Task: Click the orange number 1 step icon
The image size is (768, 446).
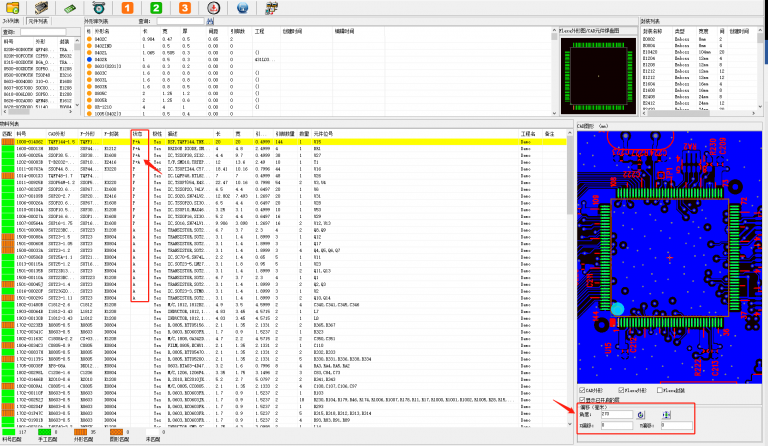Action: point(127,7)
